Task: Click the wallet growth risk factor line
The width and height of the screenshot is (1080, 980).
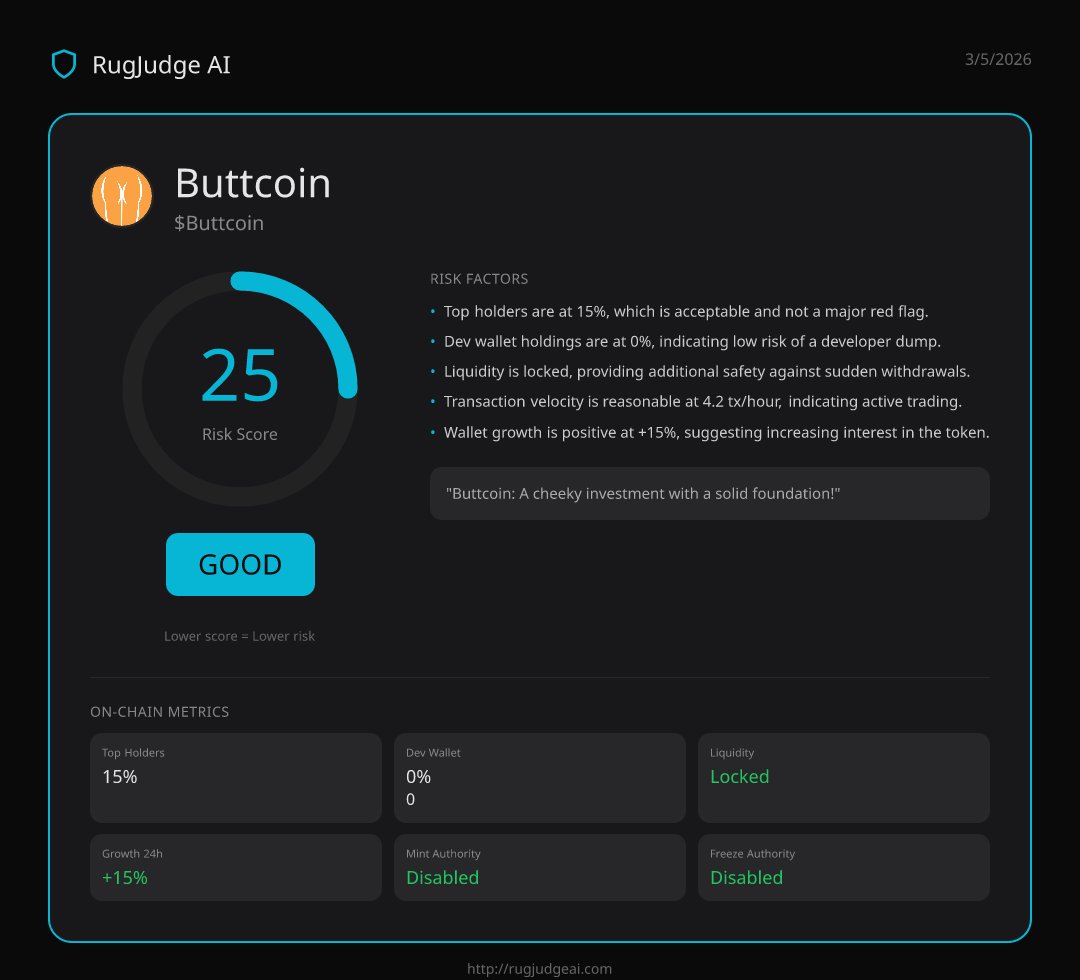Action: coord(716,432)
